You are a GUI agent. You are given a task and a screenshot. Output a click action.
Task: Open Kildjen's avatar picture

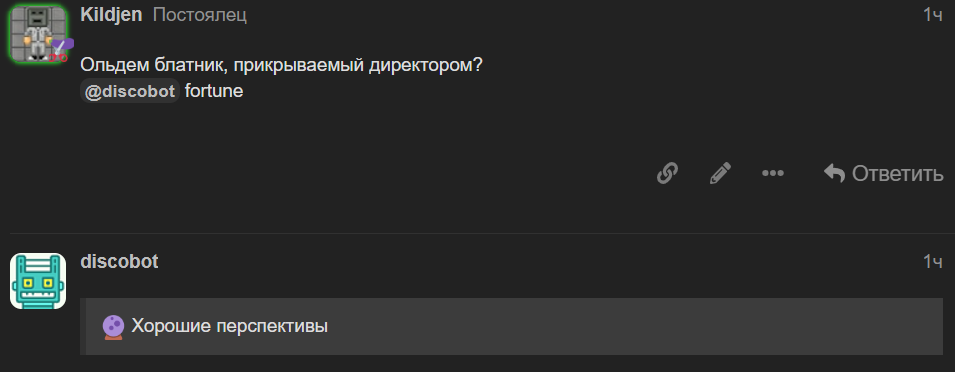38,33
